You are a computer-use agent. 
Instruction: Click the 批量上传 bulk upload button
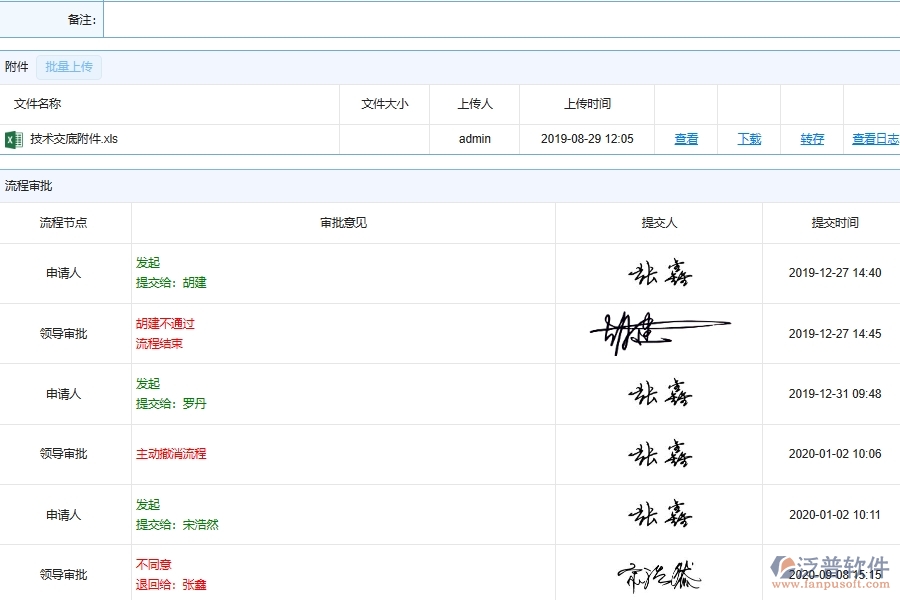[68, 67]
